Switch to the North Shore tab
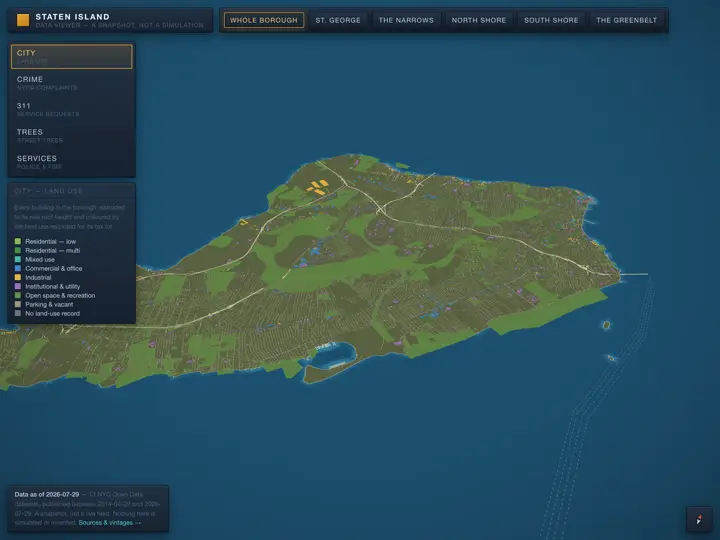The height and width of the screenshot is (540, 720). click(x=478, y=20)
